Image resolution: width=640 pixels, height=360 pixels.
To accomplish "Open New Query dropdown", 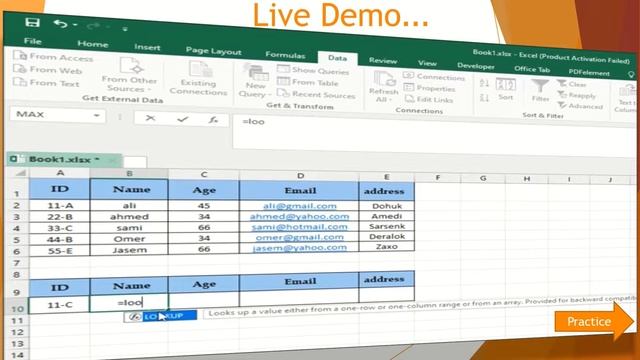I will click(256, 81).
